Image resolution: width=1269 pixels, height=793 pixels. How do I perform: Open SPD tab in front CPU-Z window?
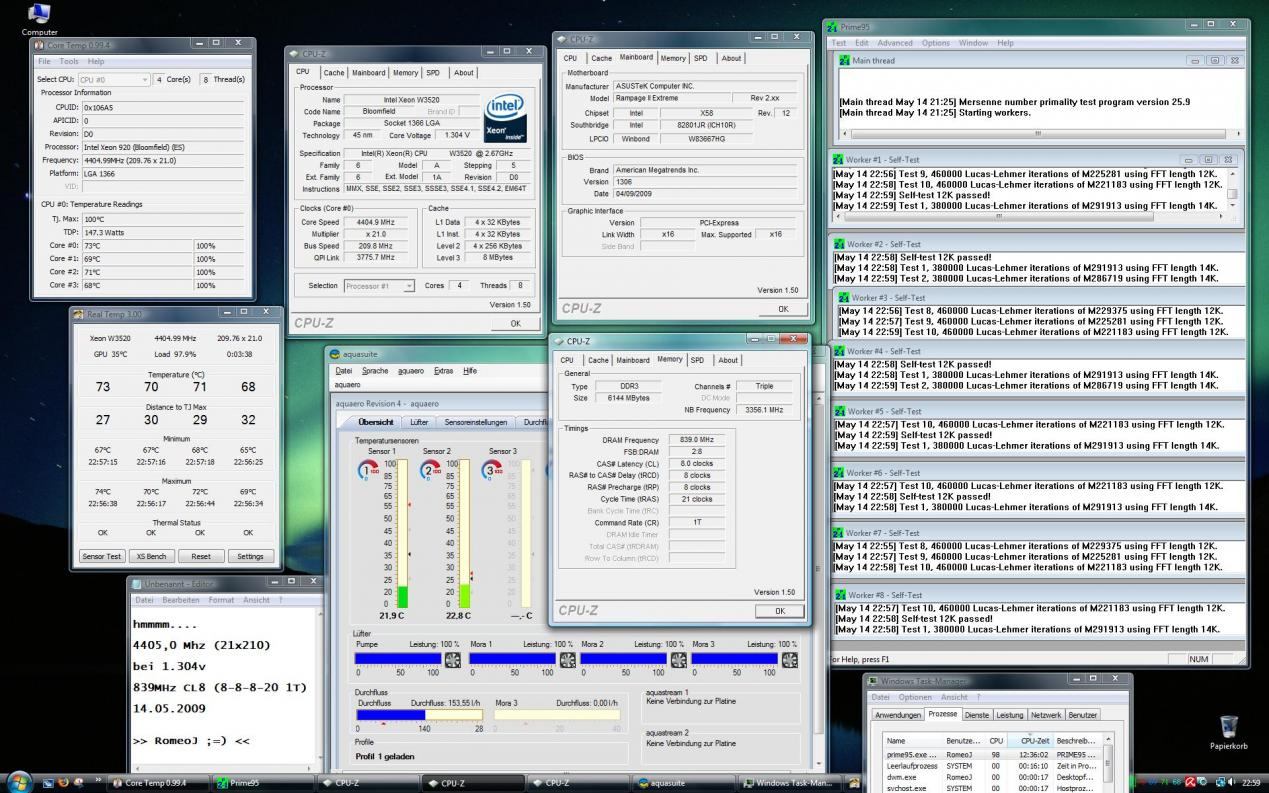[697, 360]
